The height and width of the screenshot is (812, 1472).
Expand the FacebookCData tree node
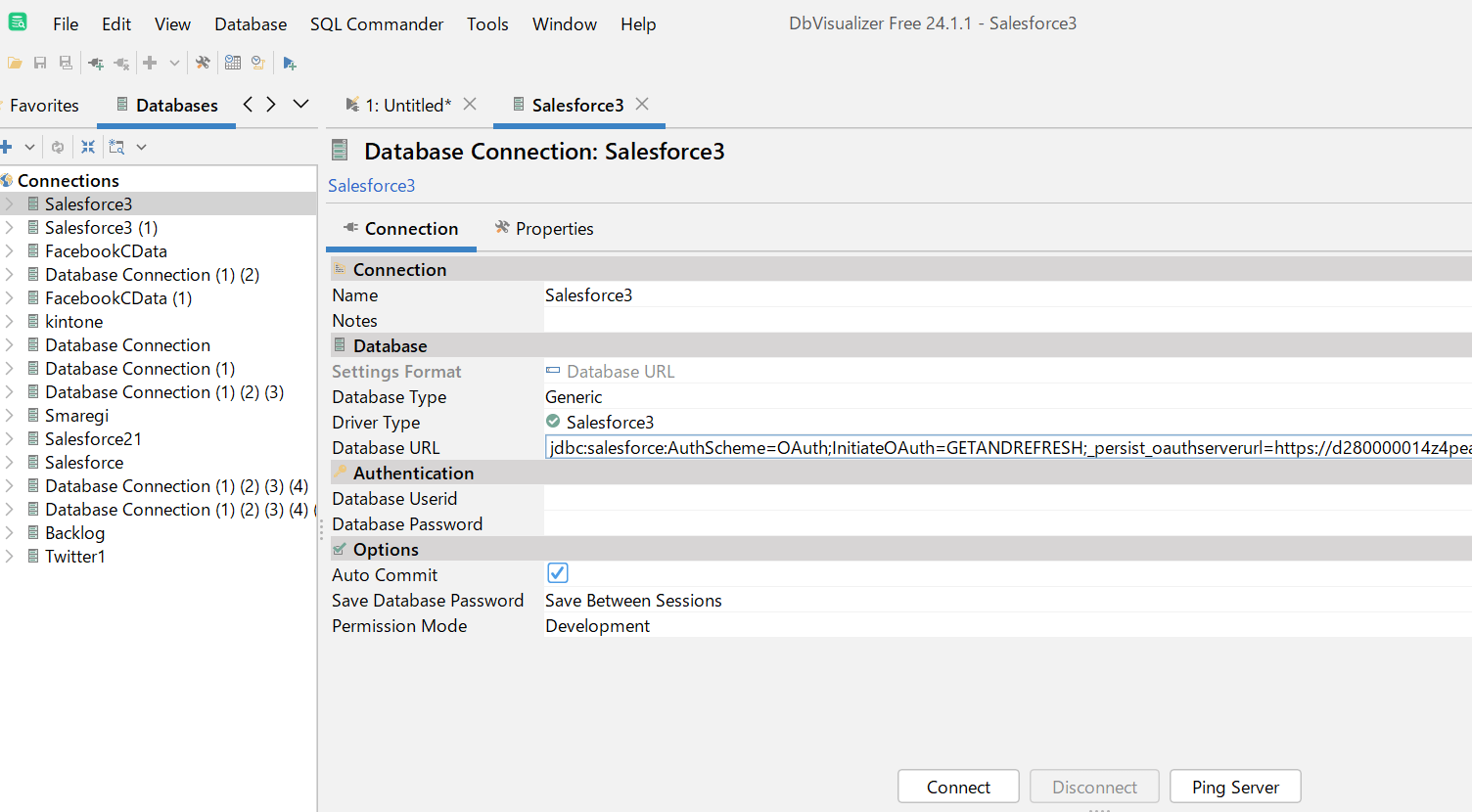9,251
